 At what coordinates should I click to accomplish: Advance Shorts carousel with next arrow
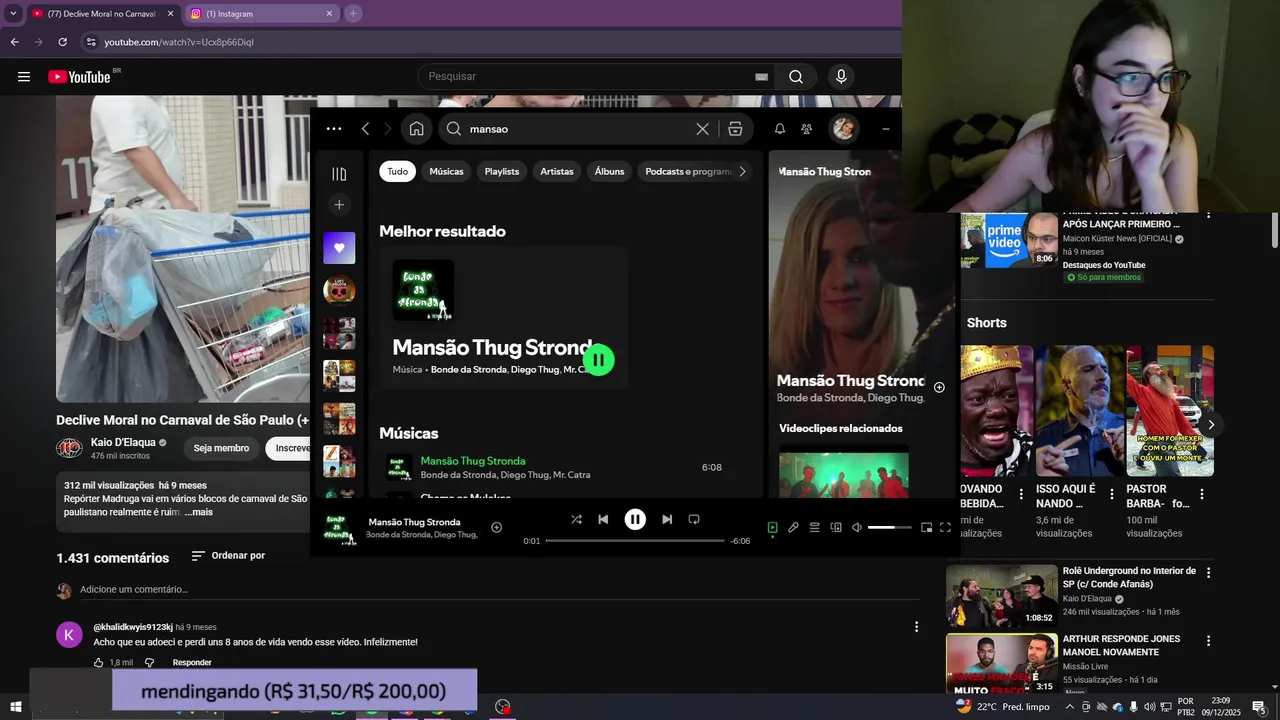click(1210, 425)
